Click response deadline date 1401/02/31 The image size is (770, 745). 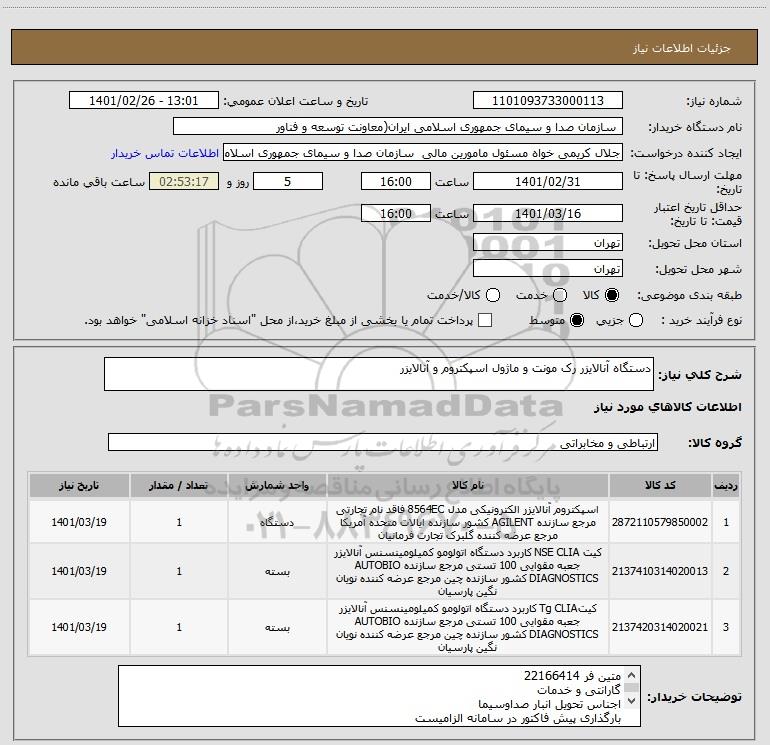548,181
